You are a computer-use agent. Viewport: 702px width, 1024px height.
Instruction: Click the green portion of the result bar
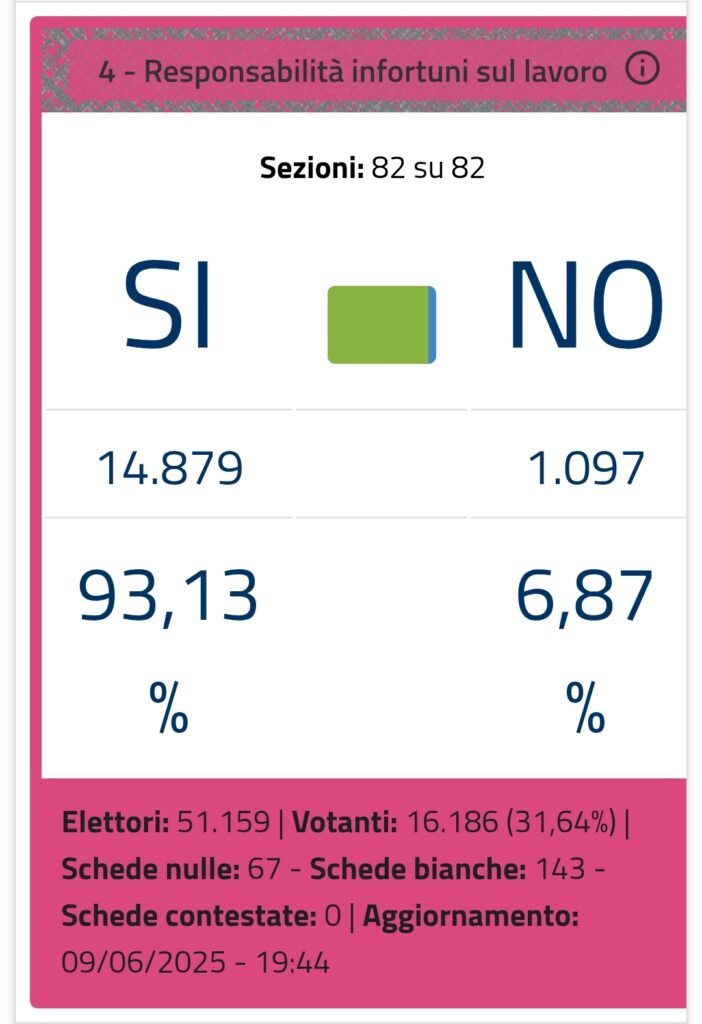point(377,325)
